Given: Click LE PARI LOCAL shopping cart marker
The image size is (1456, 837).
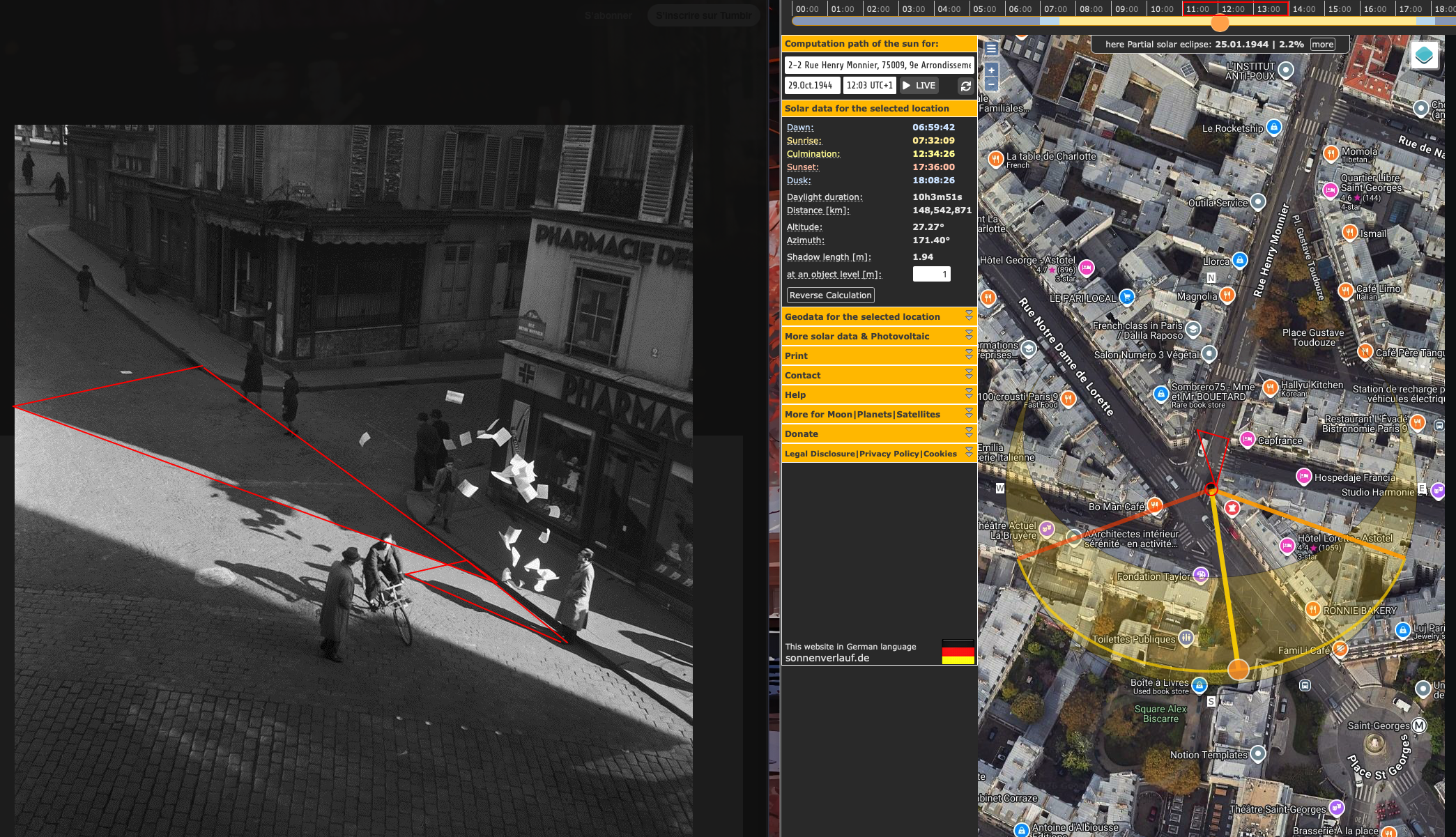Looking at the screenshot, I should tap(1126, 297).
